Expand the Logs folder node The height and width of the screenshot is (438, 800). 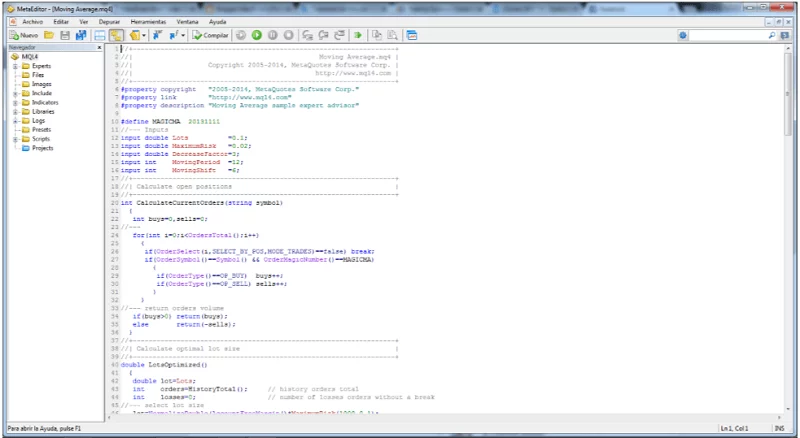point(15,121)
